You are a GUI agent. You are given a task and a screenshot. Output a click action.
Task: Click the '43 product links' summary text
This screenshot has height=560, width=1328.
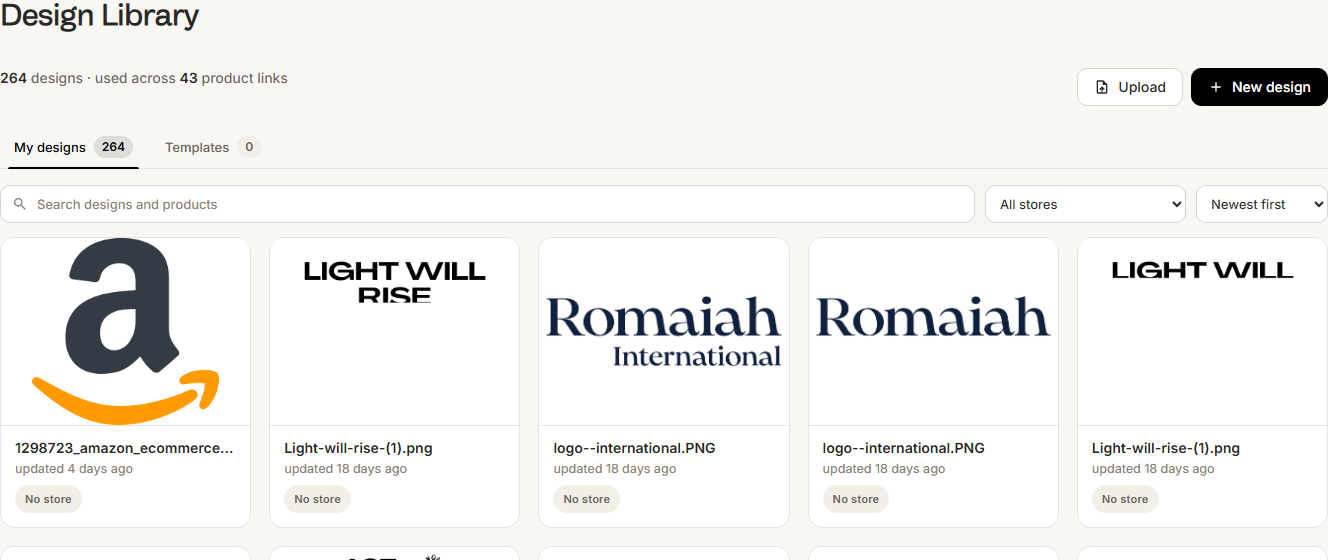coord(234,78)
